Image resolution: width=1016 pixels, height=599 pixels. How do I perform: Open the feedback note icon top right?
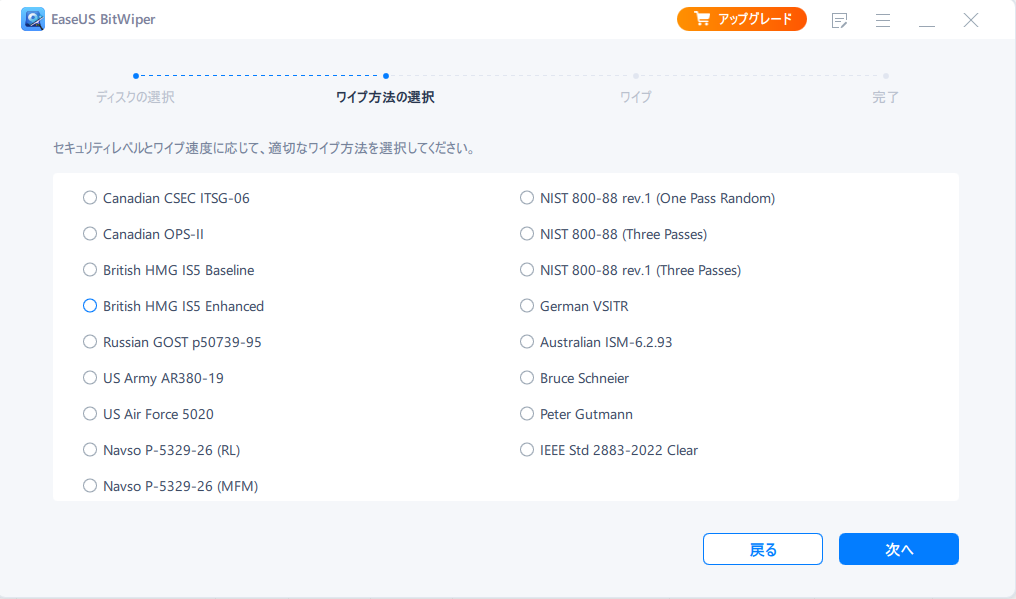839,19
